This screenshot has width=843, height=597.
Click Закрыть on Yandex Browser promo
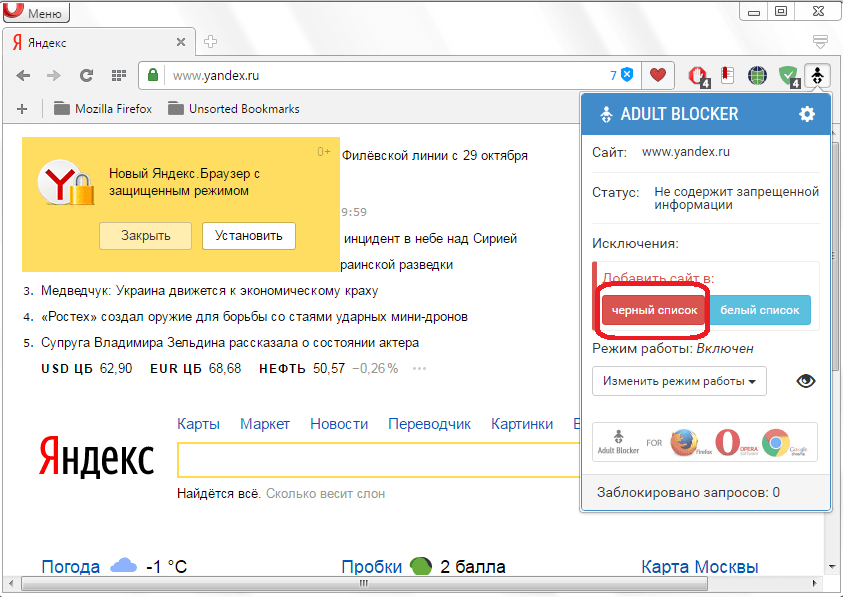(x=145, y=236)
